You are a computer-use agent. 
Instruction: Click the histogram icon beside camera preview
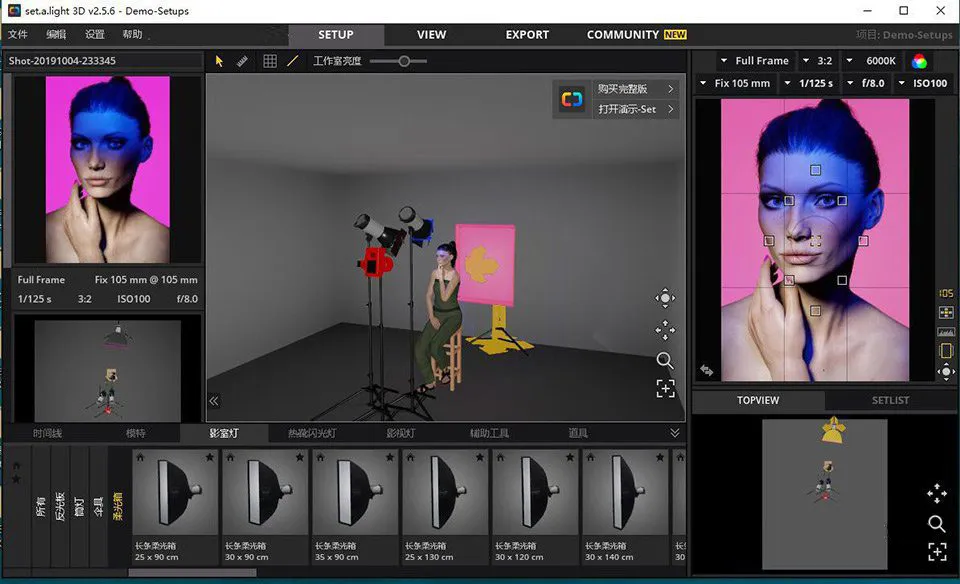point(946,332)
